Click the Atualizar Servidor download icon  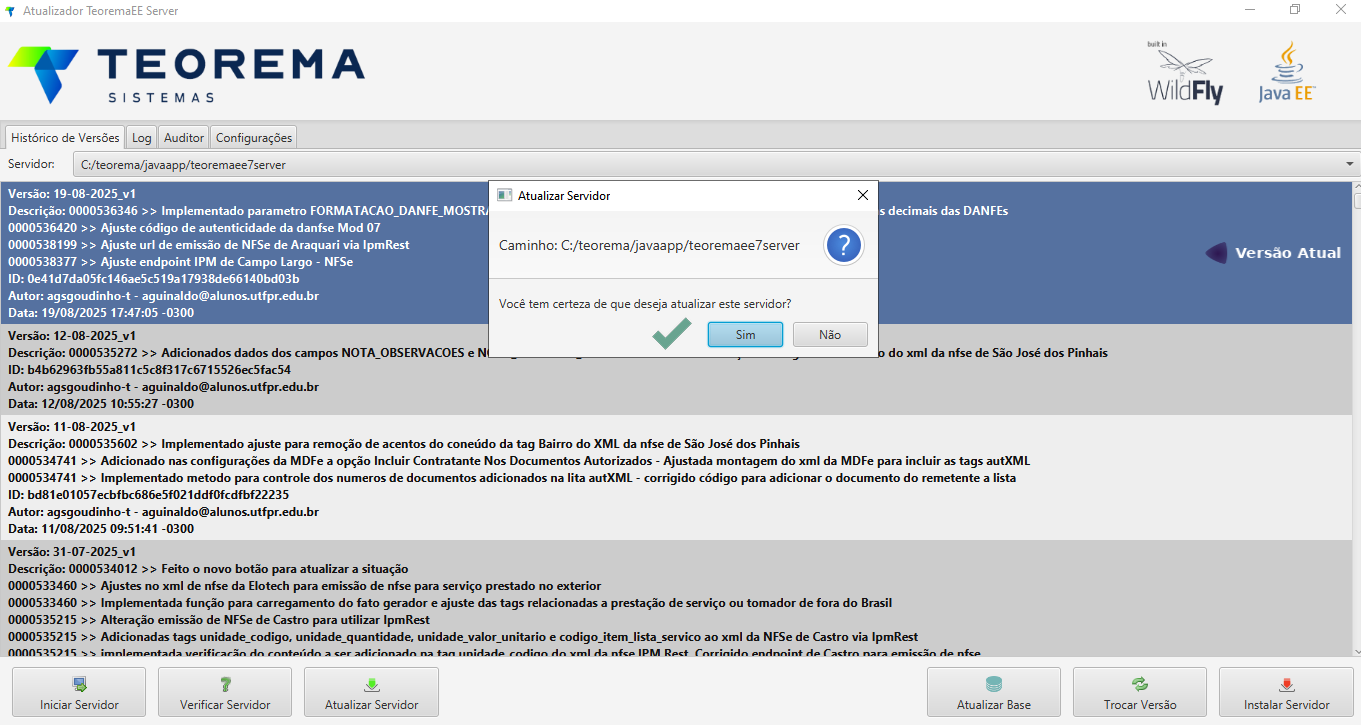pyautogui.click(x=371, y=684)
